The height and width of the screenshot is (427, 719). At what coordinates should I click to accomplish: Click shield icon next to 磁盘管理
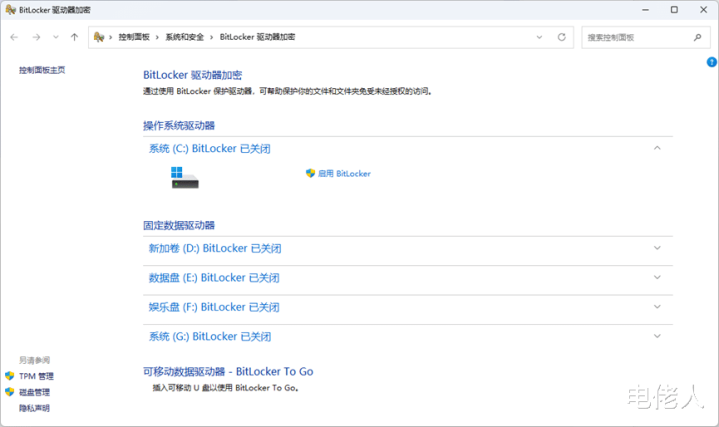[x=10, y=392]
